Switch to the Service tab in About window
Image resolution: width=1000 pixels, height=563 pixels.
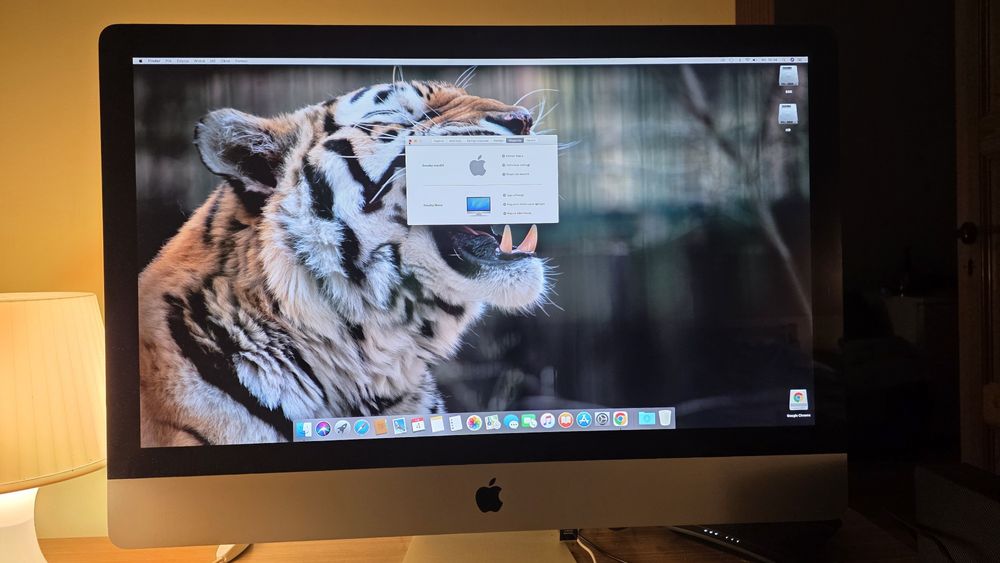tap(531, 141)
